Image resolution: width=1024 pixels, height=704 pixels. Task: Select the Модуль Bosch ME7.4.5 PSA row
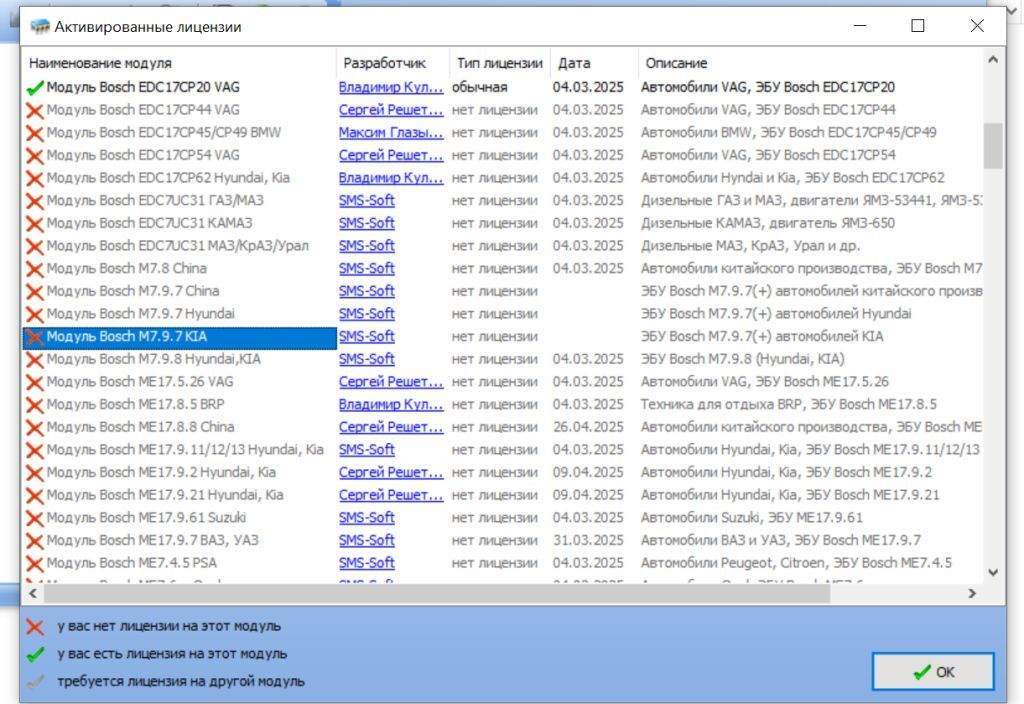point(503,563)
